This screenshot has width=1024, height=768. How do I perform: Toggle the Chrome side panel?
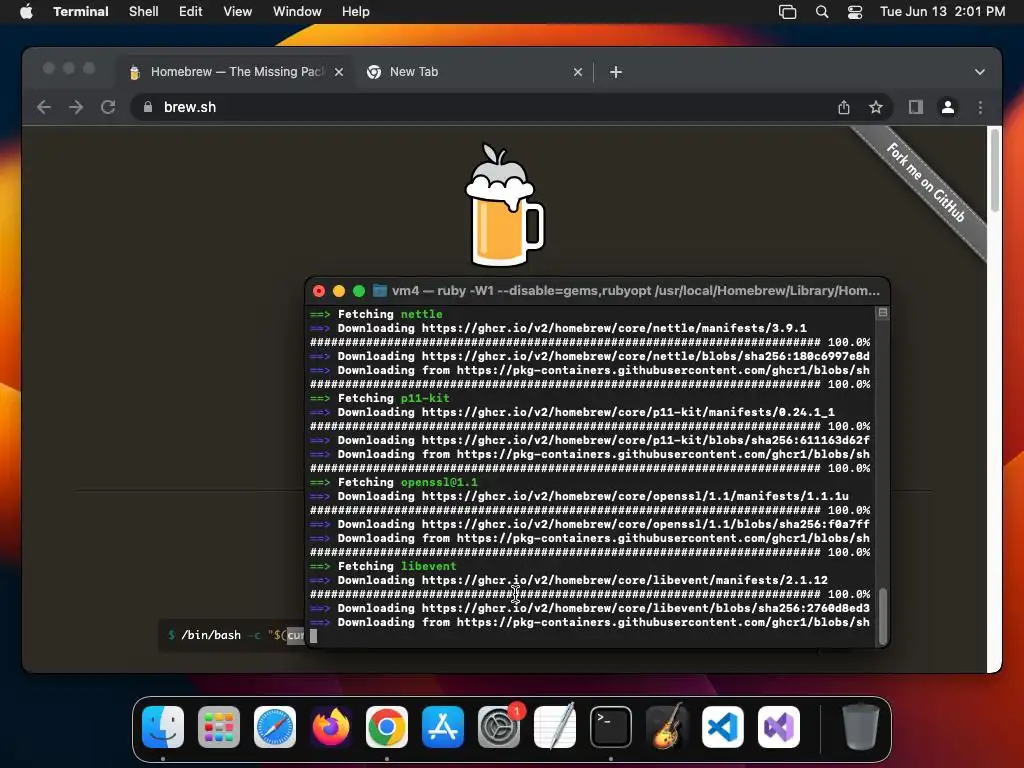916,107
